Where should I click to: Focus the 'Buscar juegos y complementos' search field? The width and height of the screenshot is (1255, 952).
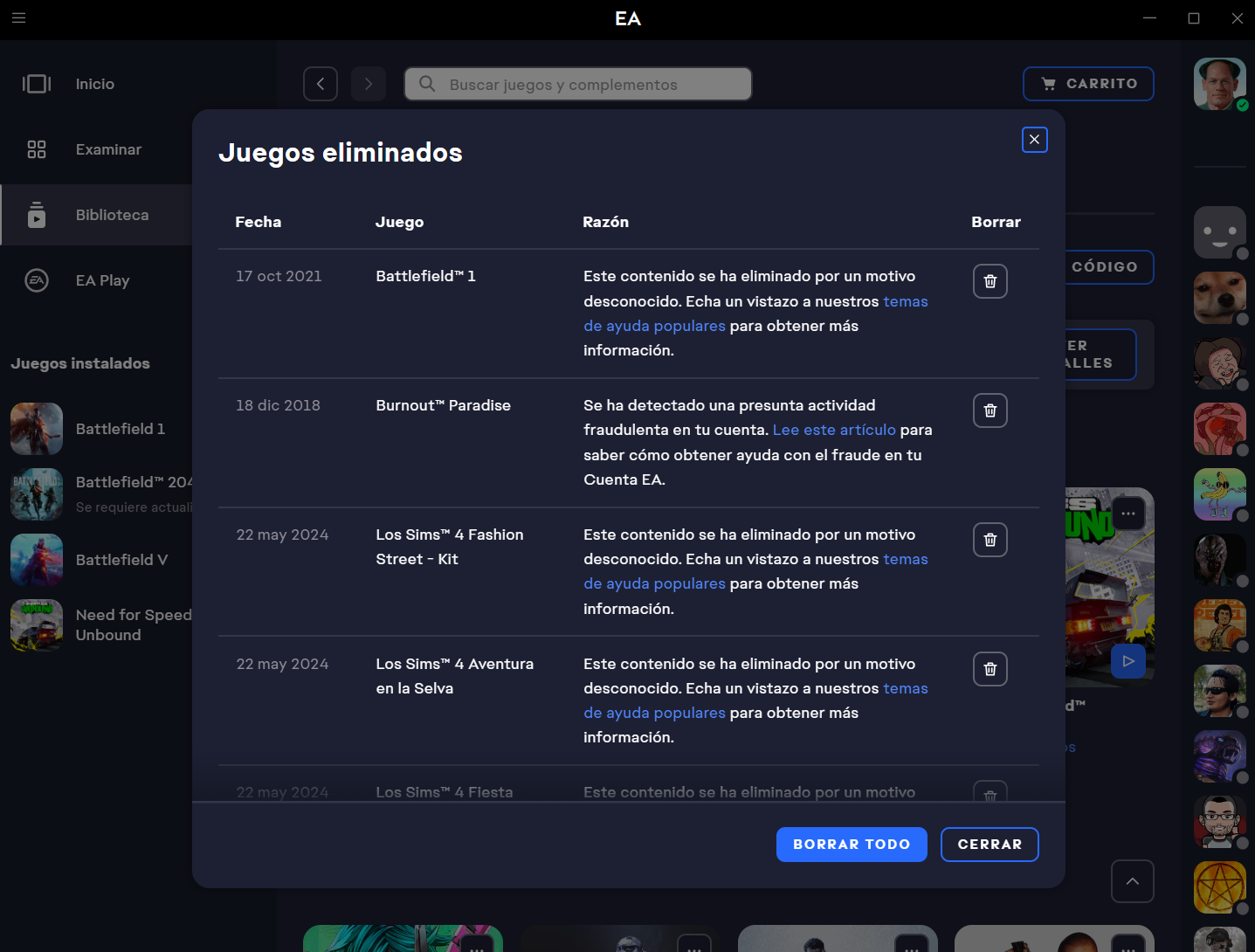(x=578, y=84)
